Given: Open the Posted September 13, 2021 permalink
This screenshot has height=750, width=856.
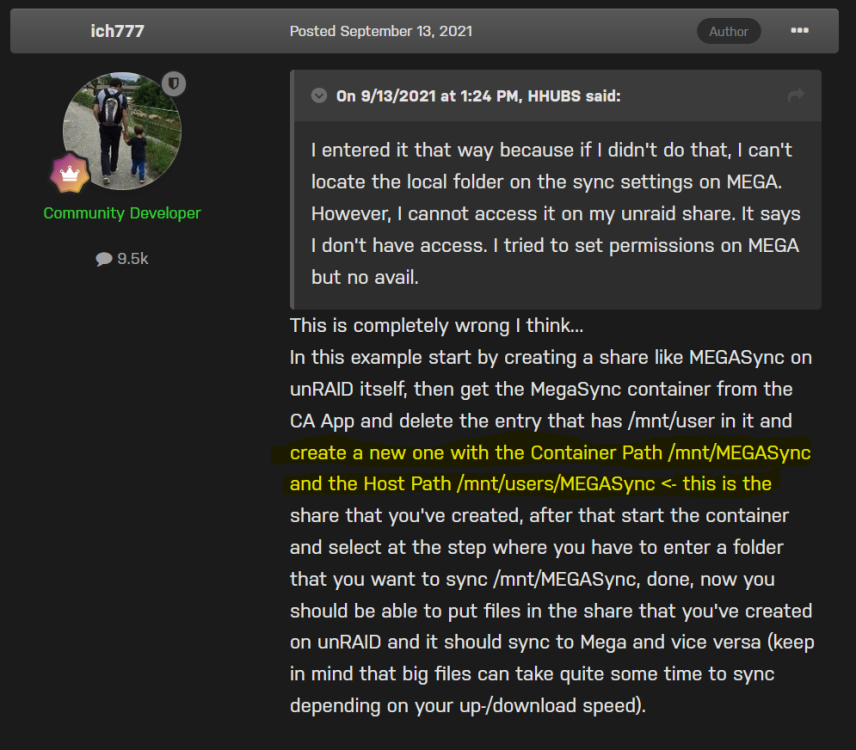Looking at the screenshot, I should [381, 31].
